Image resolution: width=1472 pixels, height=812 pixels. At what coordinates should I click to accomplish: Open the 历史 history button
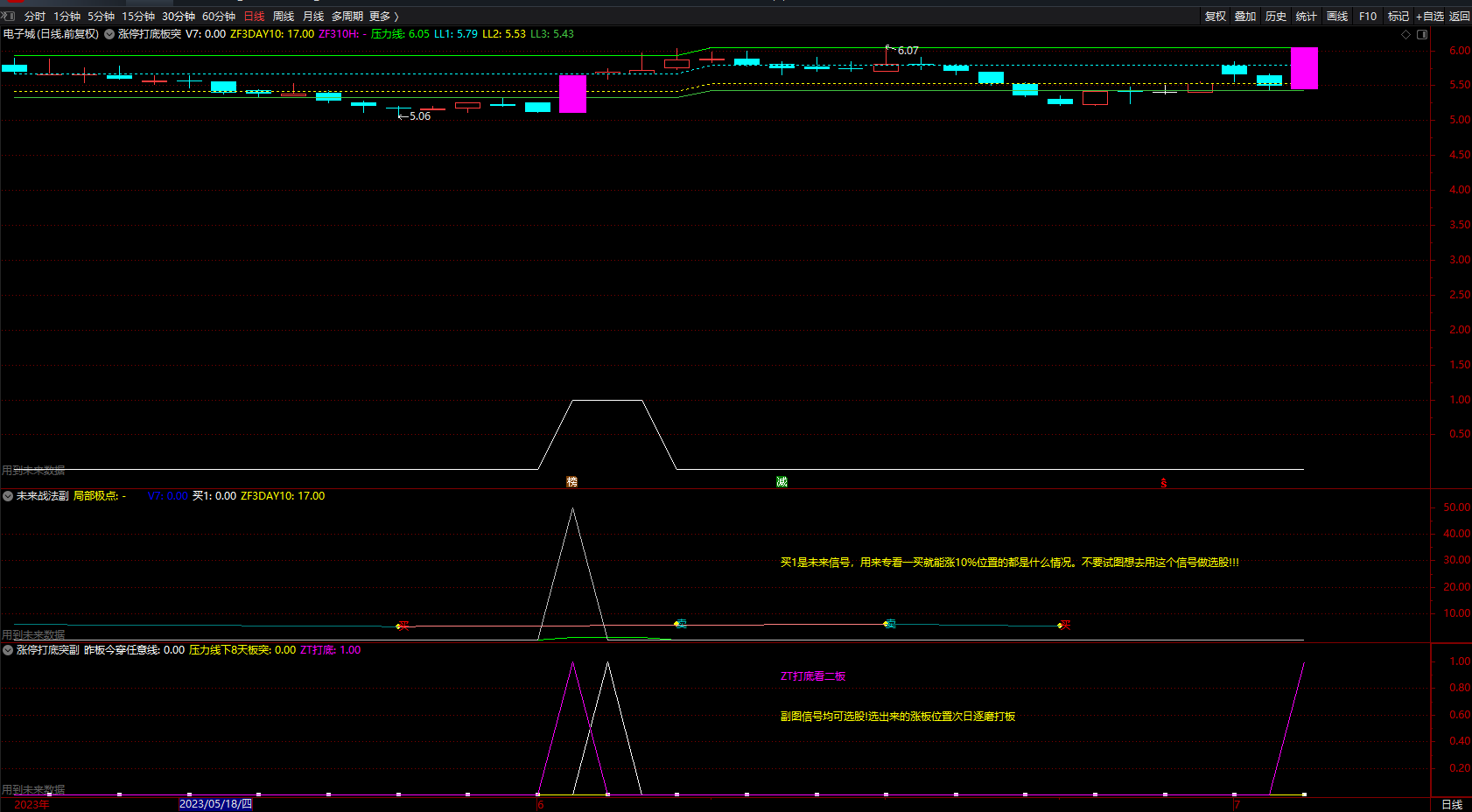[1276, 17]
